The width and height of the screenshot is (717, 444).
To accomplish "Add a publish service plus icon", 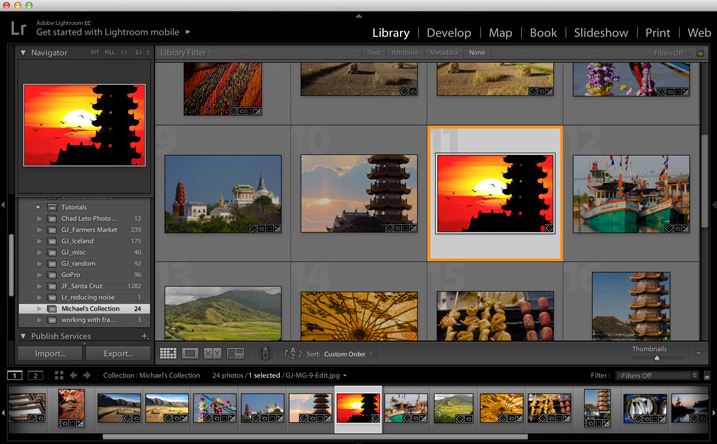I will coord(144,336).
